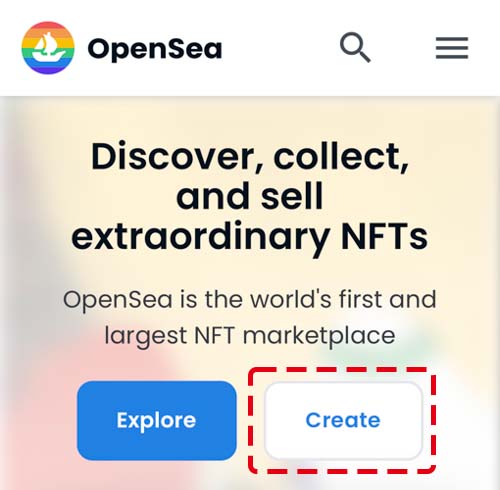Click the white sailboat inside the logo
Image resolution: width=500 pixels, height=490 pixels.
click(x=48, y=48)
